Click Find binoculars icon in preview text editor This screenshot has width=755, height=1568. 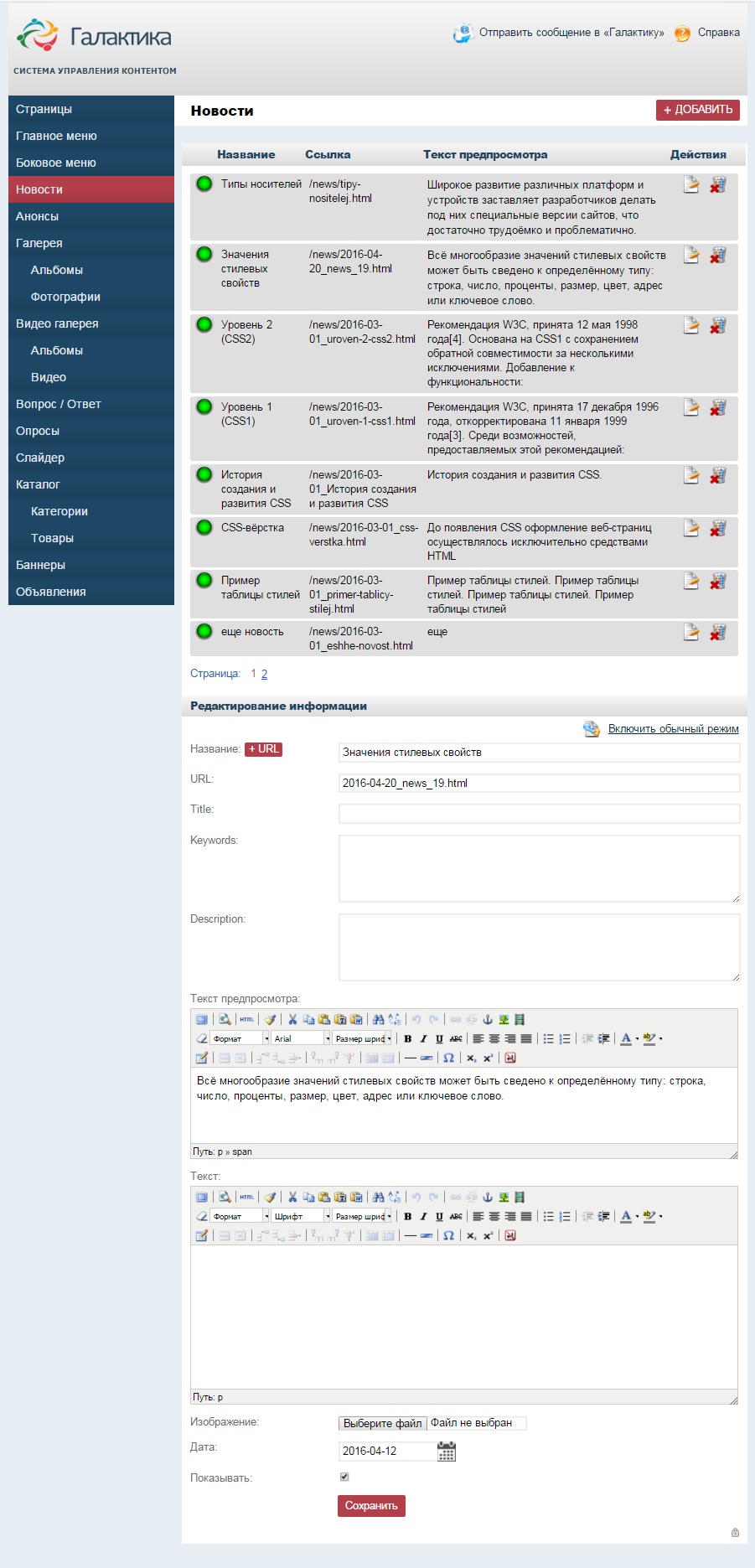pyautogui.click(x=378, y=1019)
